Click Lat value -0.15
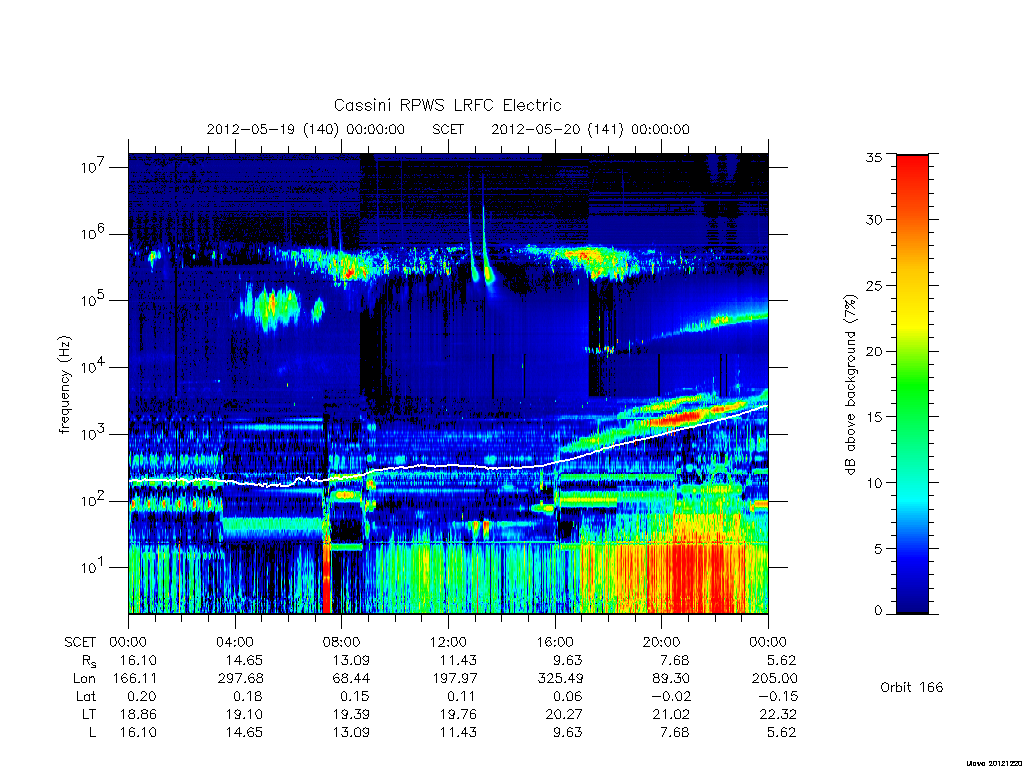1024x768 pixels. pos(778,696)
